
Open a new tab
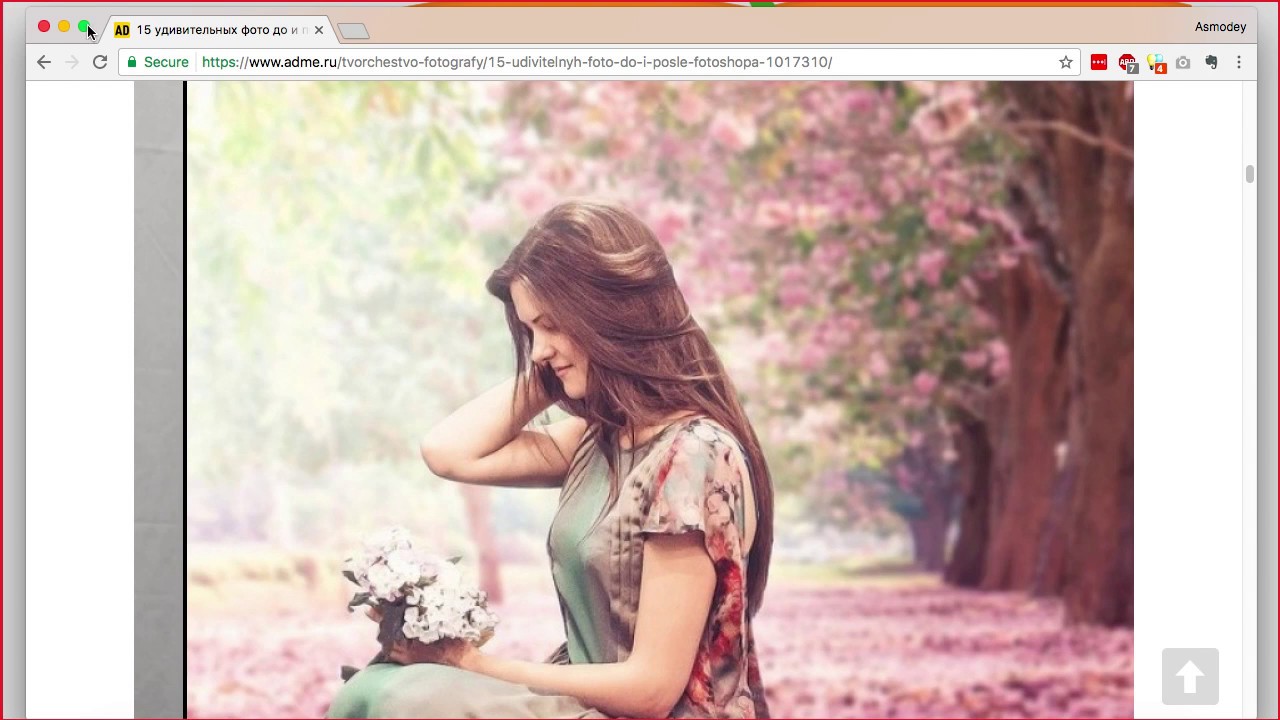point(353,31)
